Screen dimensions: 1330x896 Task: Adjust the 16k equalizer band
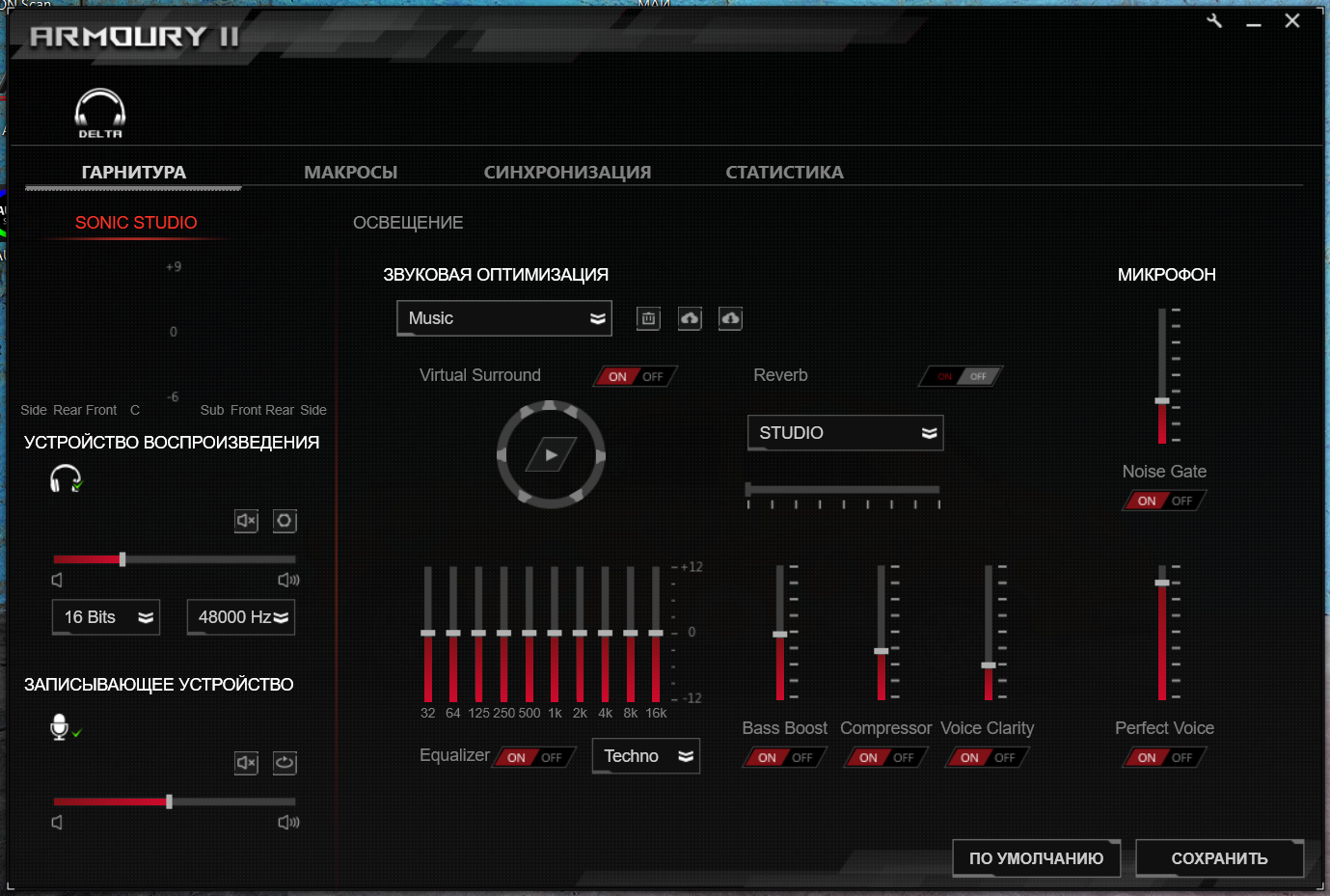pyautogui.click(x=656, y=634)
